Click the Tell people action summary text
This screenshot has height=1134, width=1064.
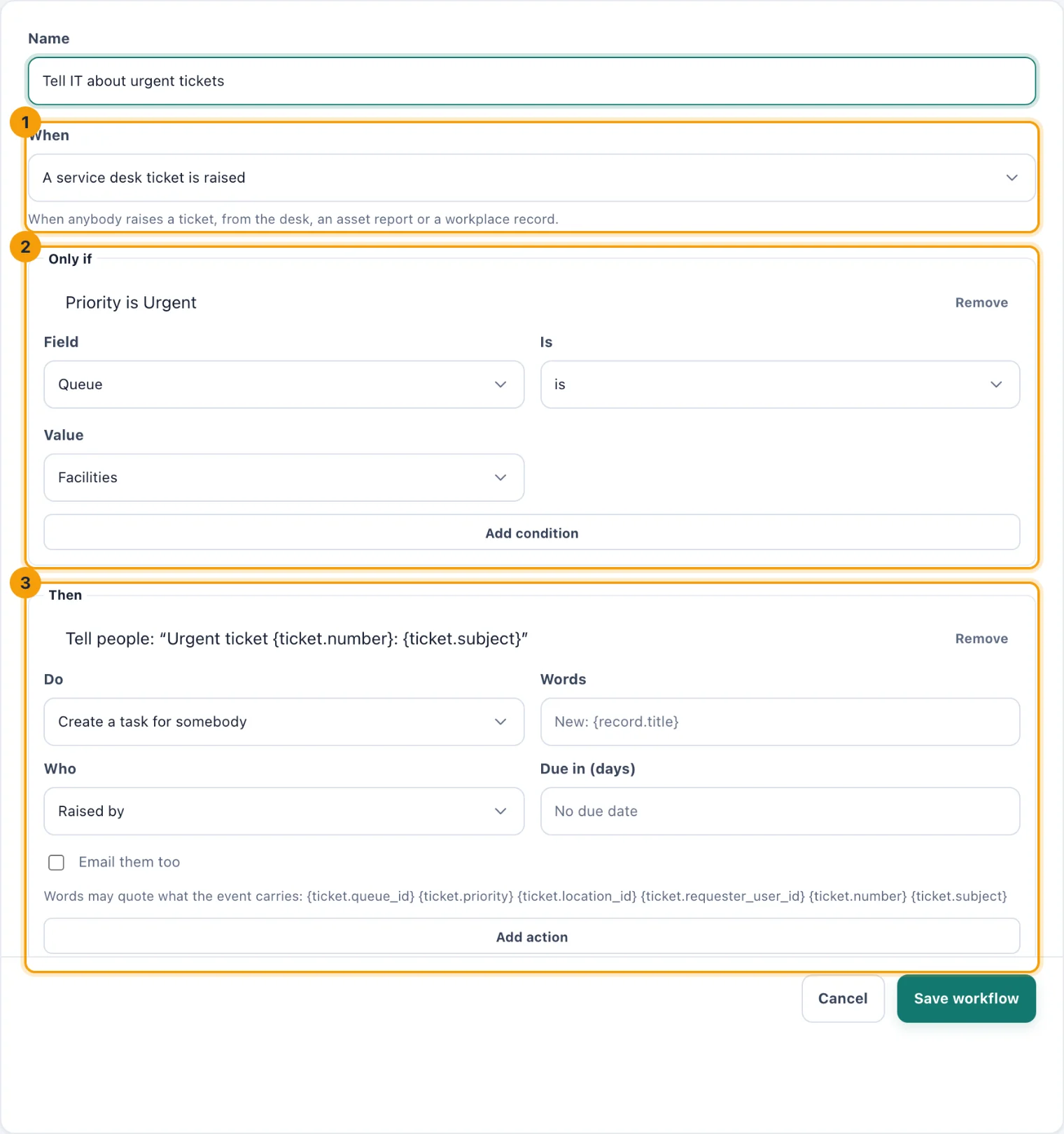[297, 638]
